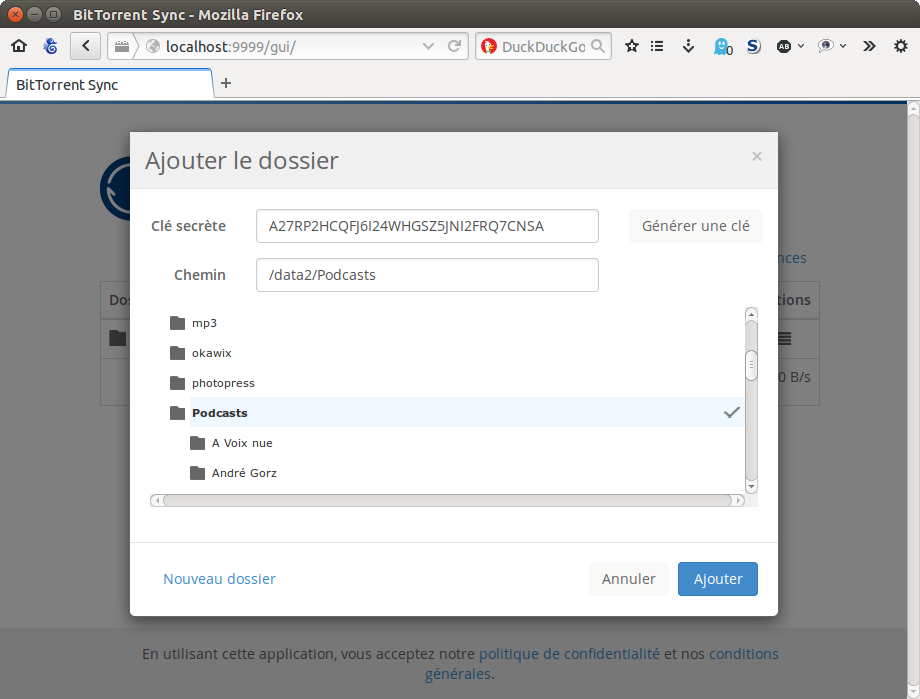Bookmark this page with the star icon
Viewport: 920px width, 699px height.
tap(631, 46)
